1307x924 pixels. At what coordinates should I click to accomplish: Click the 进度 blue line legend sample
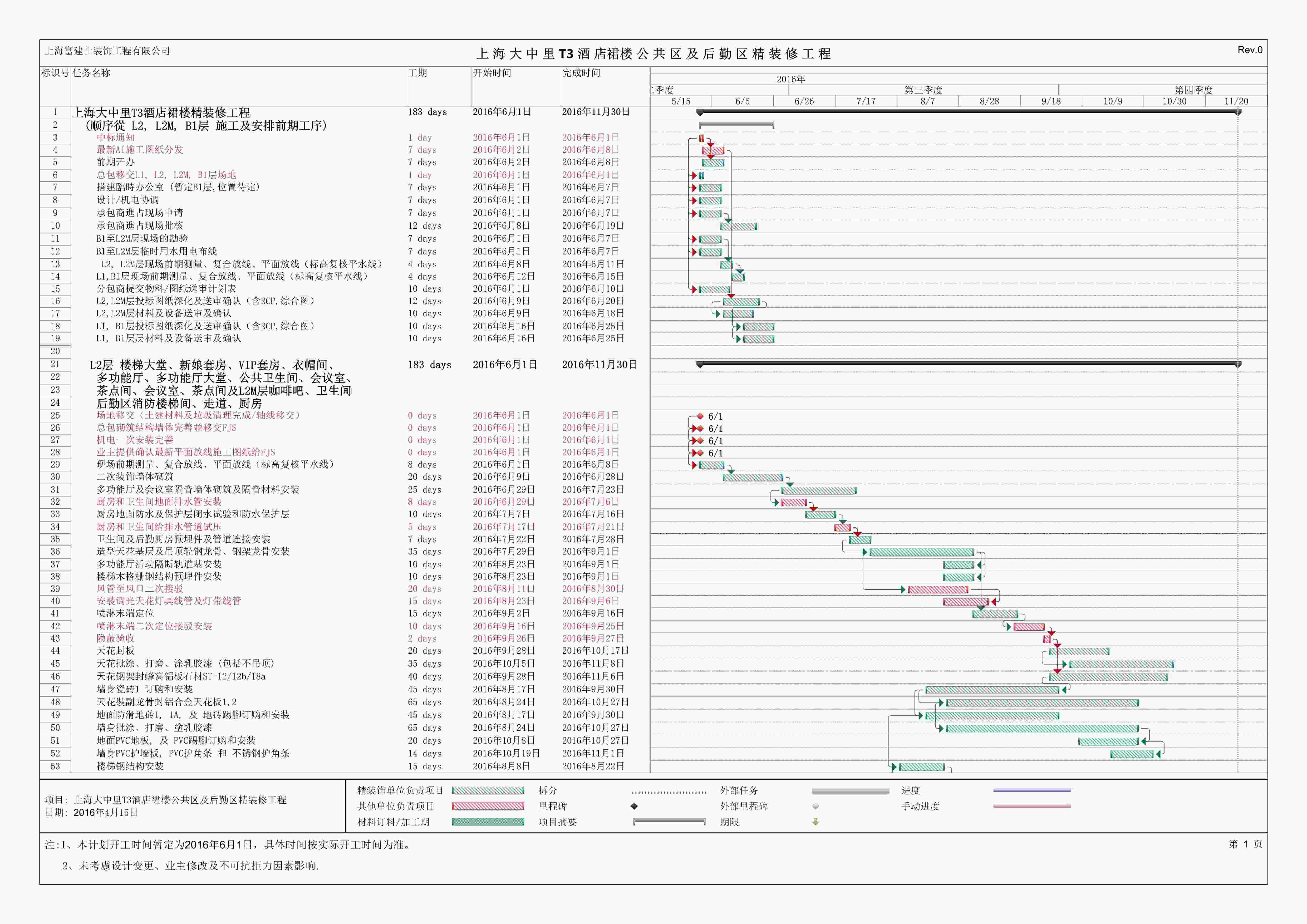1032,790
